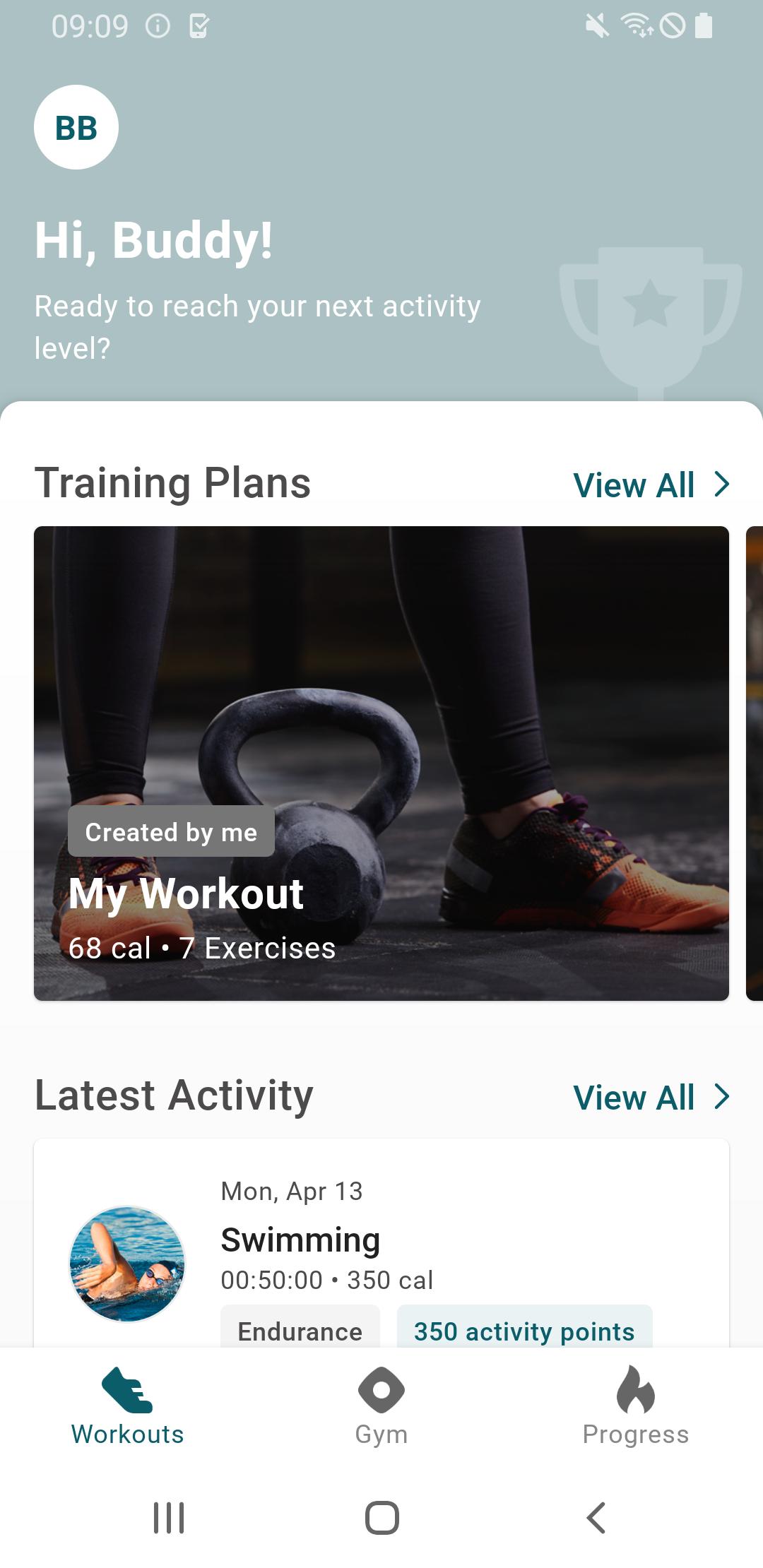Screen dimensions: 763x1568
Task: Open the Progress flame icon
Action: pos(636,1389)
